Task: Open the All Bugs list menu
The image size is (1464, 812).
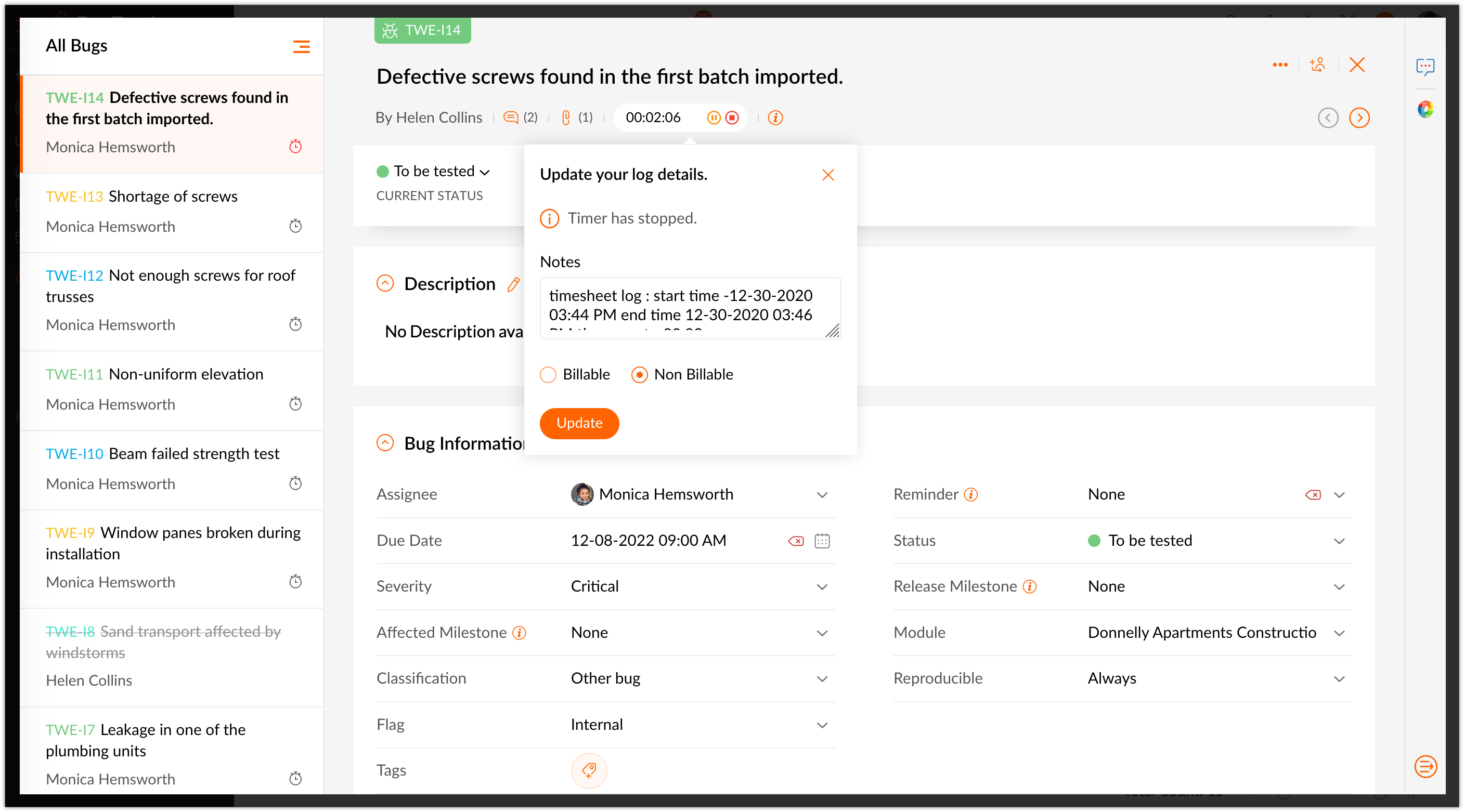Action: pyautogui.click(x=301, y=47)
